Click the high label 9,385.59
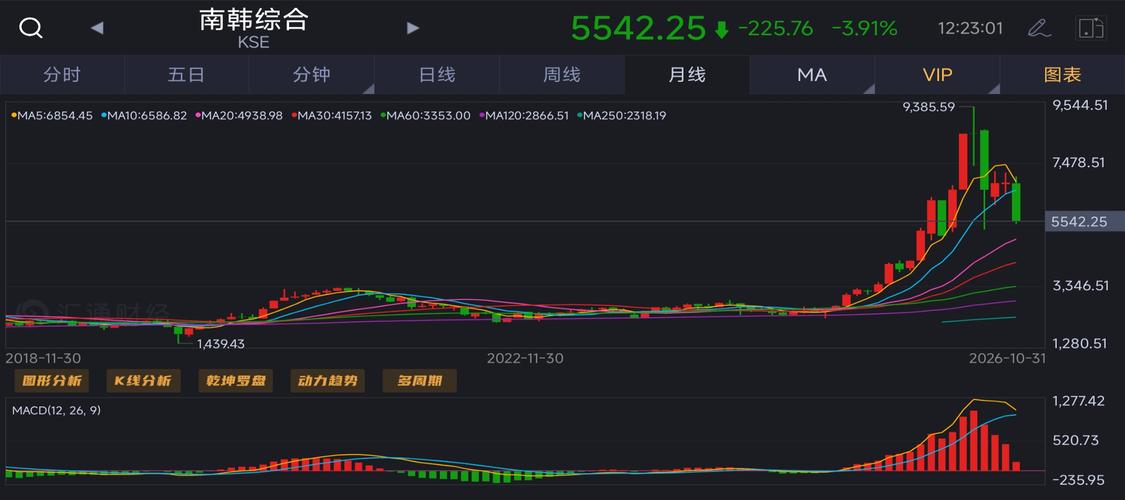Screen dimensions: 1125x500 pyautogui.click(x=928, y=107)
